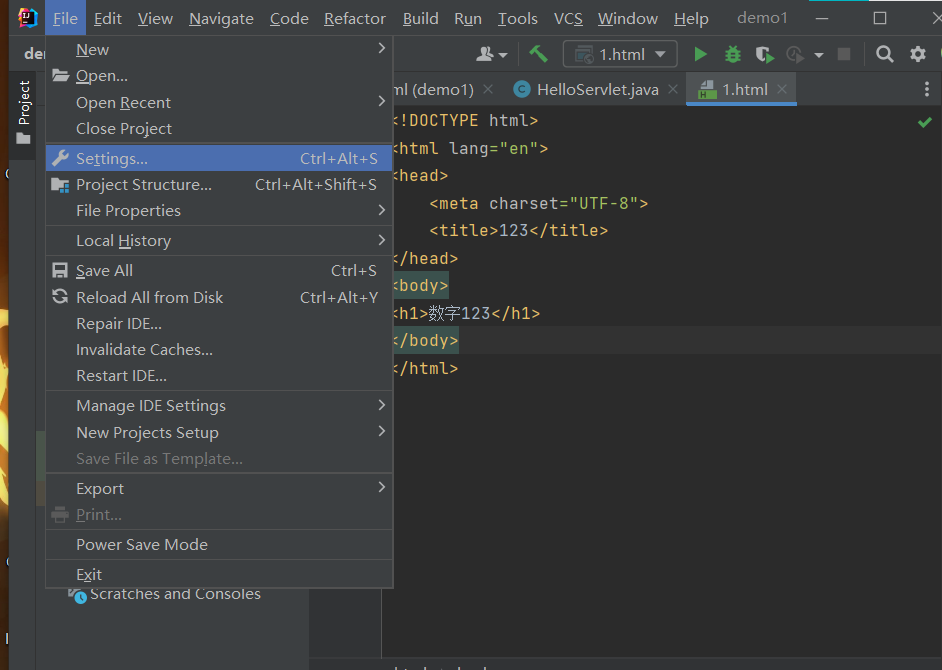Open the 1.html run configuration dropdown

[620, 54]
